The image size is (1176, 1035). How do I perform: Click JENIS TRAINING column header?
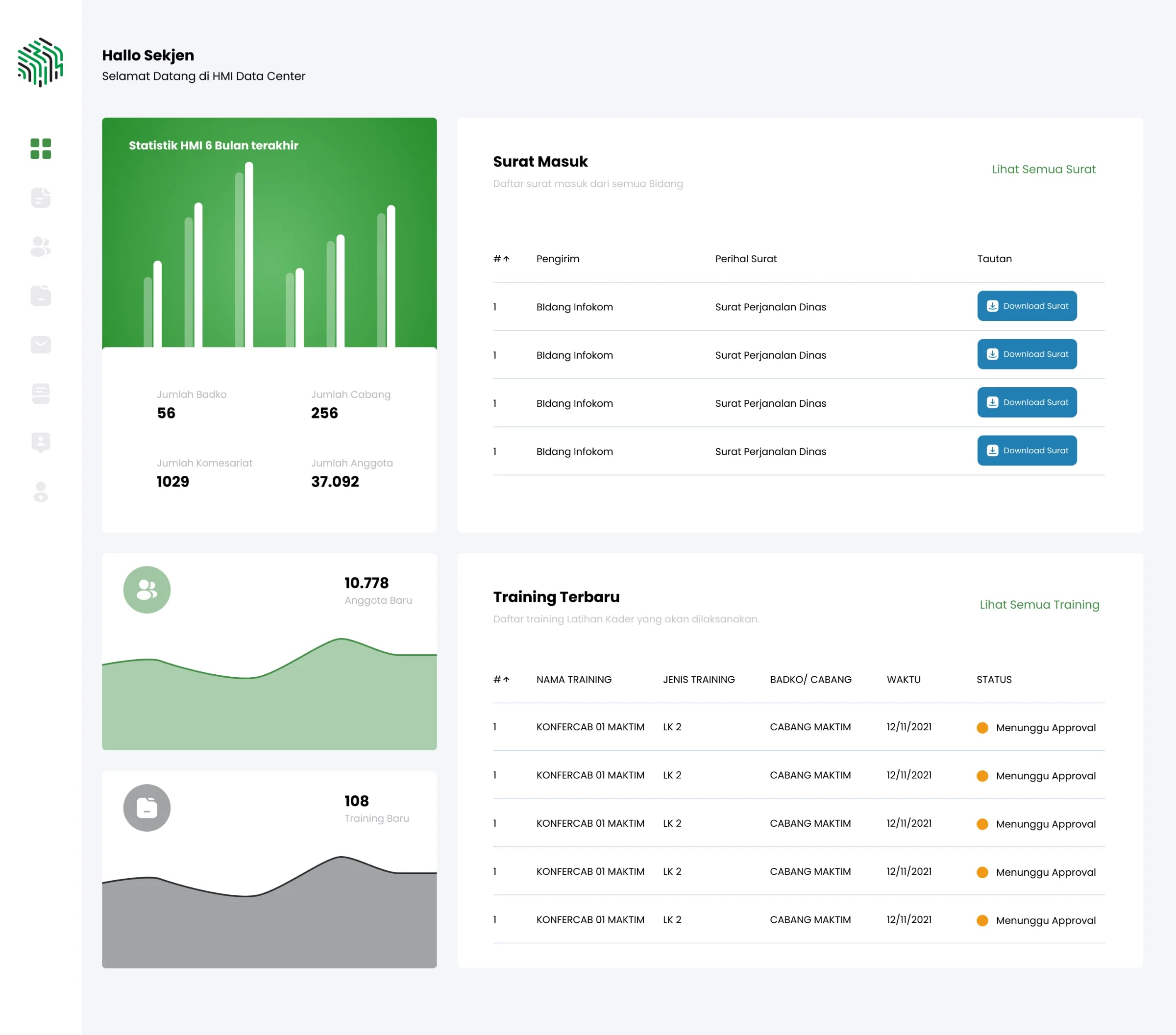(x=698, y=679)
